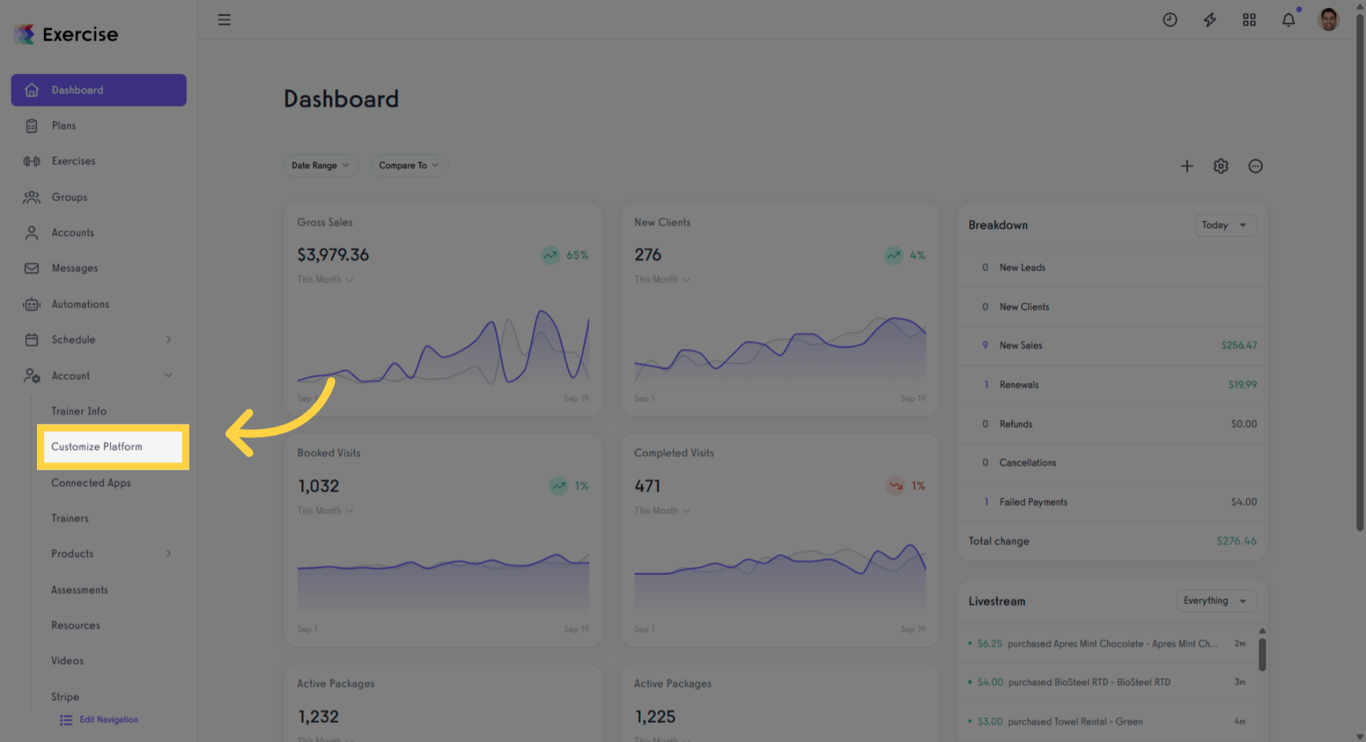Select the Automations icon in the sidebar
Image resolution: width=1366 pixels, height=742 pixels.
click(31, 303)
